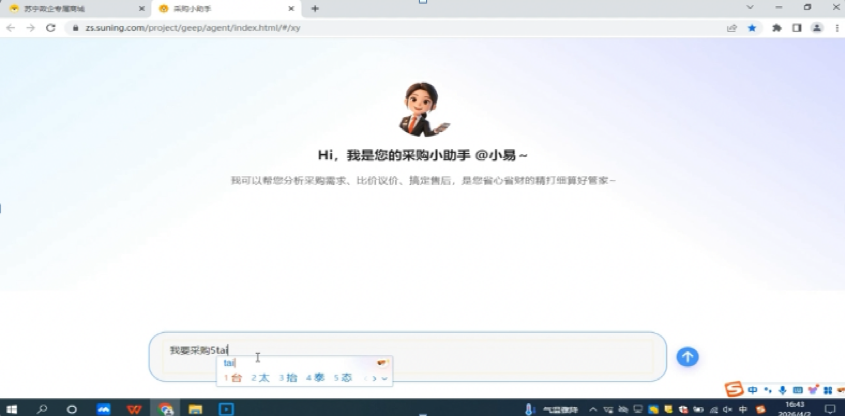This screenshot has width=845, height=416.
Task: Open the notification center
Action: coord(830,409)
